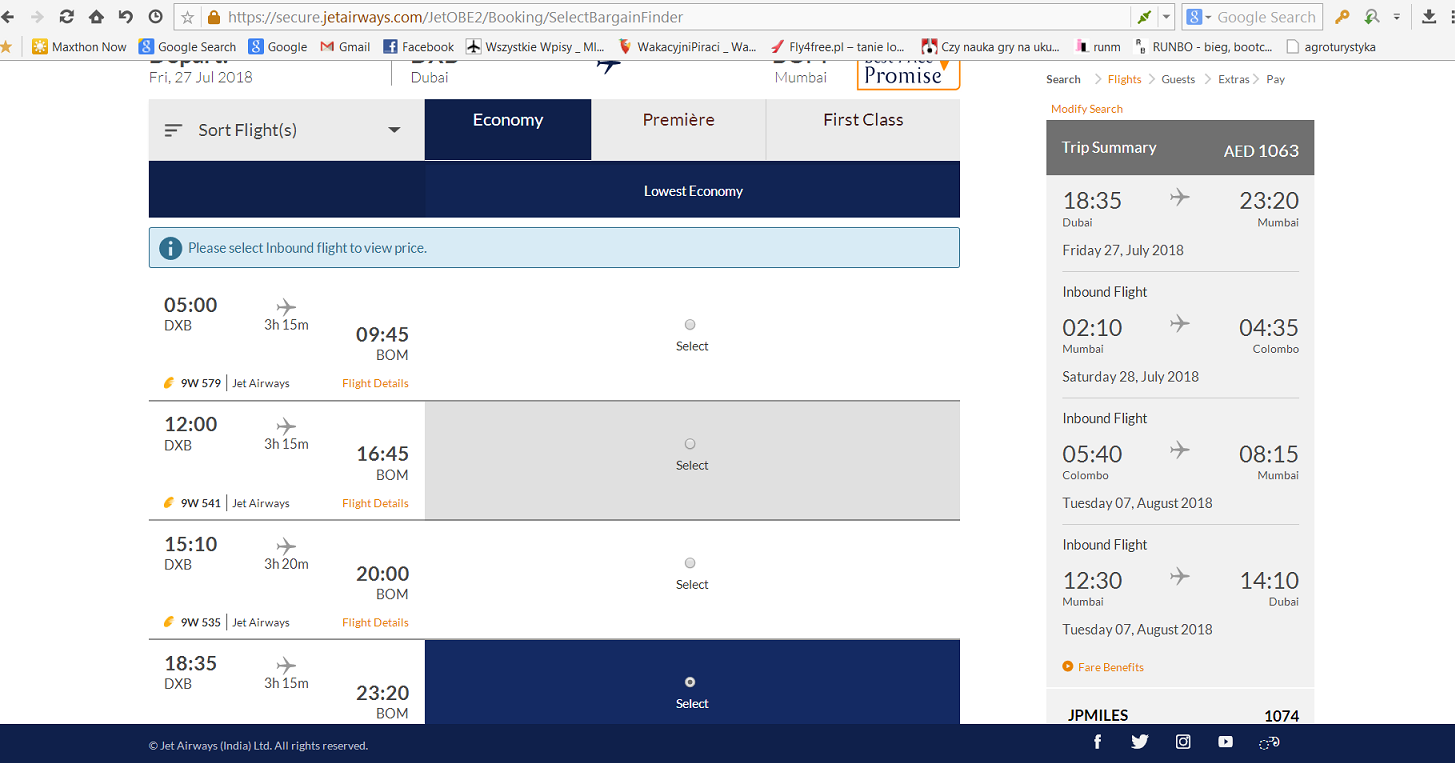Screen dimensions: 1455x763
Task: Select the 12:00 flight 9W 541 radio button
Action: click(x=690, y=444)
